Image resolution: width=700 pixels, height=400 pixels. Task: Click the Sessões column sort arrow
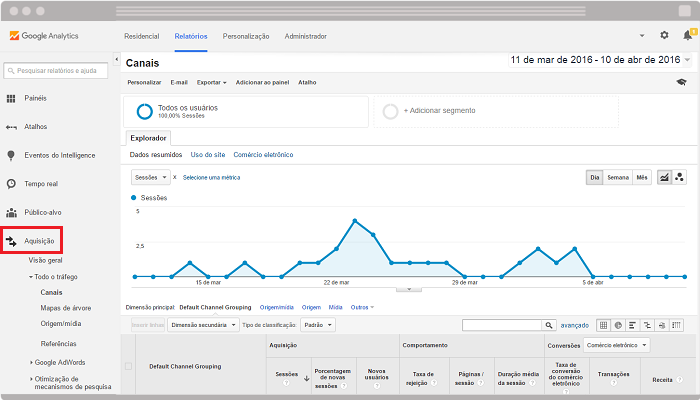pos(307,379)
